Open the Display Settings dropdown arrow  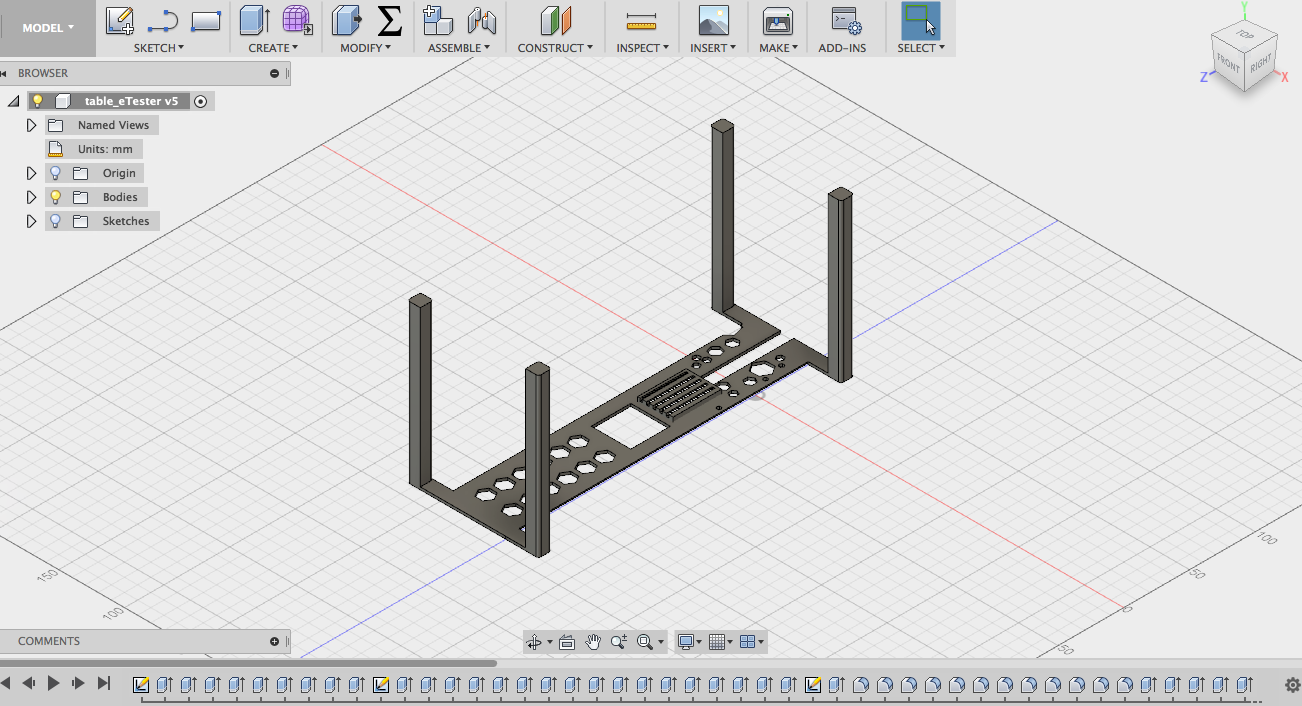pyautogui.click(x=700, y=642)
